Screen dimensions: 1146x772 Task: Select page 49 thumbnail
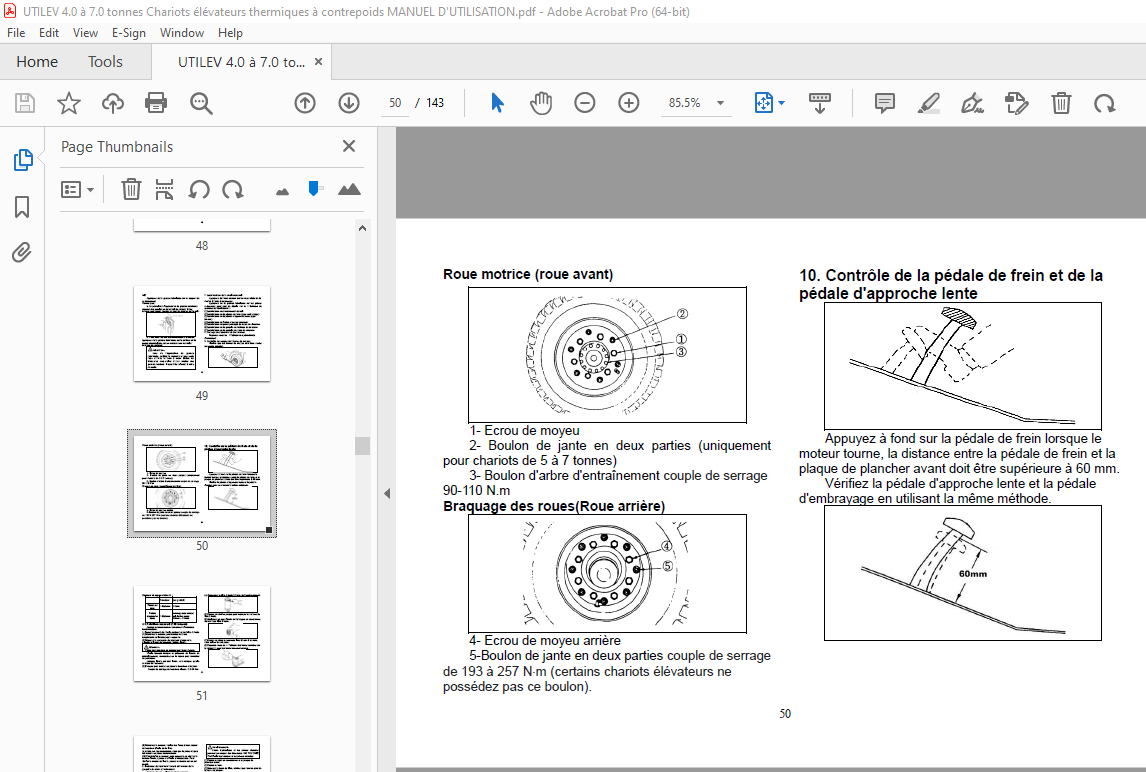202,333
